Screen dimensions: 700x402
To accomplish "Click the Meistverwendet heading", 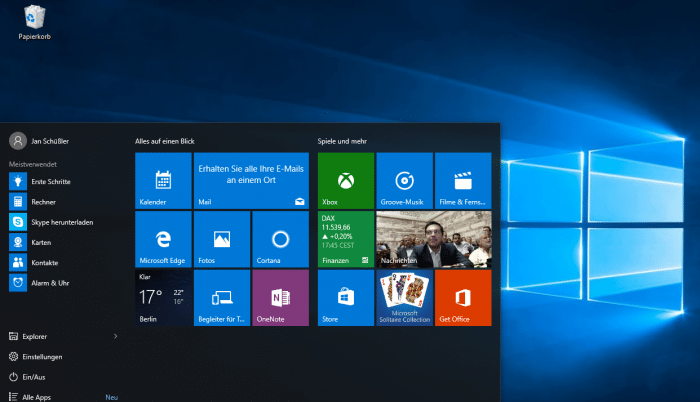I will click(33, 164).
